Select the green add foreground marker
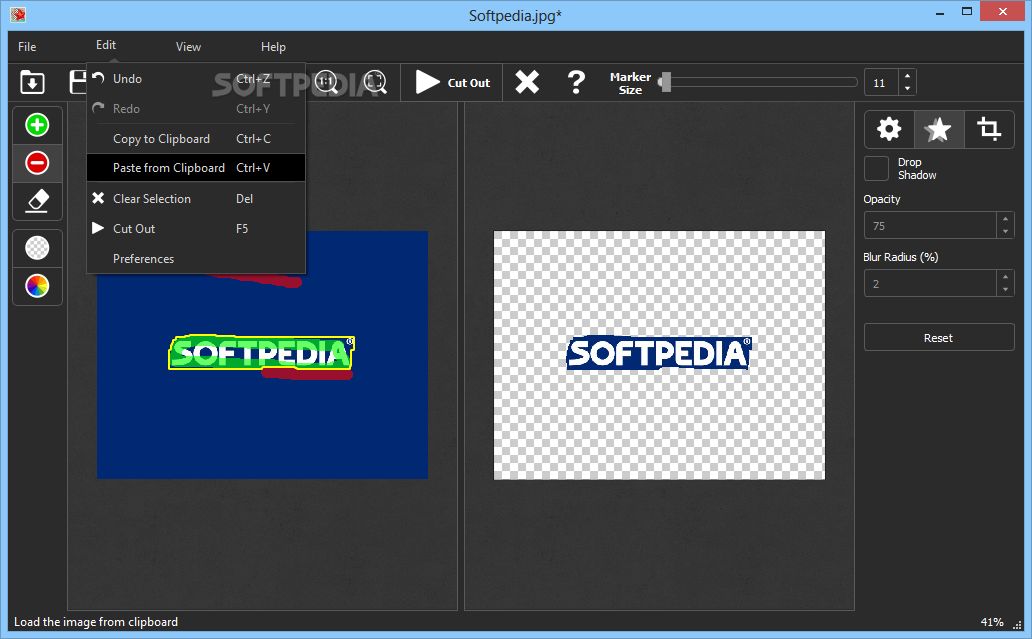1032x639 pixels. pyautogui.click(x=37, y=125)
